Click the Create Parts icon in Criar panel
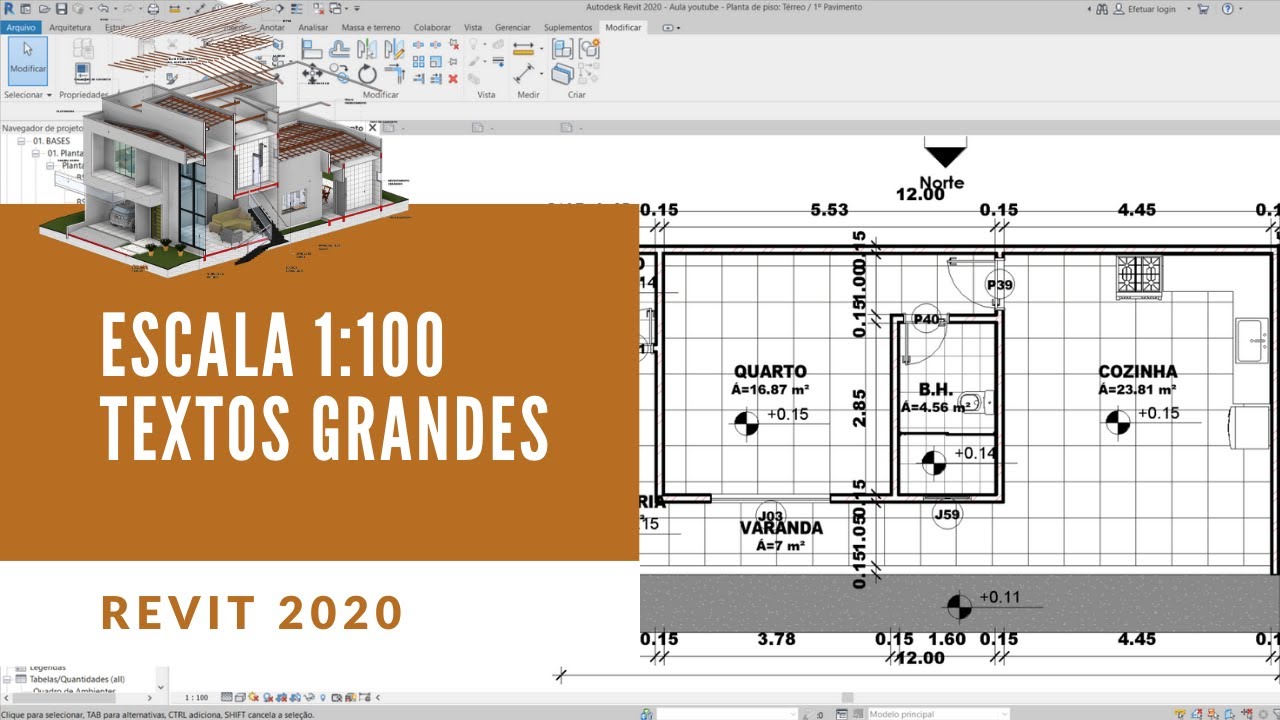Screen dimensions: 1280x720 [x=563, y=73]
